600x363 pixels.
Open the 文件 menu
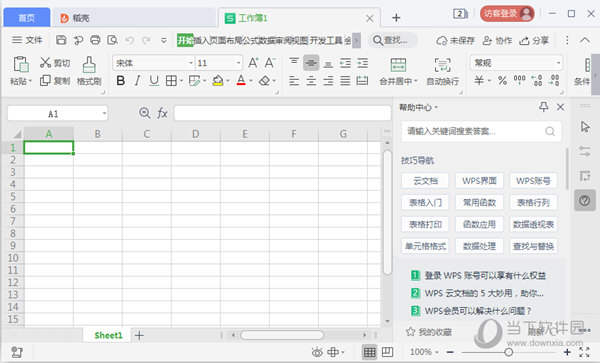tap(27, 40)
